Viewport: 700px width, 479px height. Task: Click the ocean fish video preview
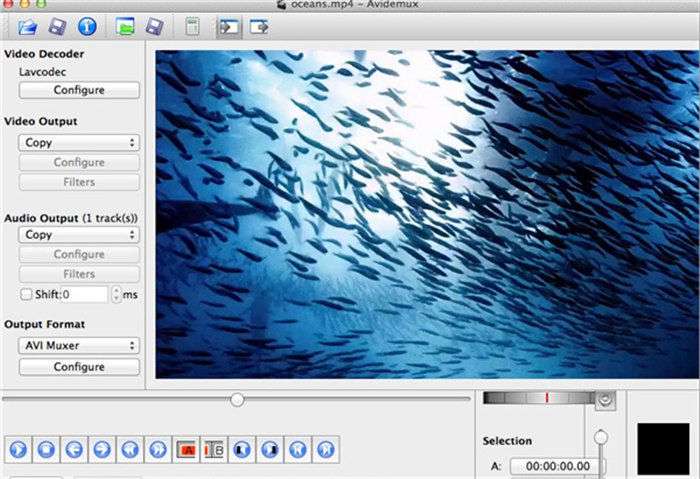(427, 214)
